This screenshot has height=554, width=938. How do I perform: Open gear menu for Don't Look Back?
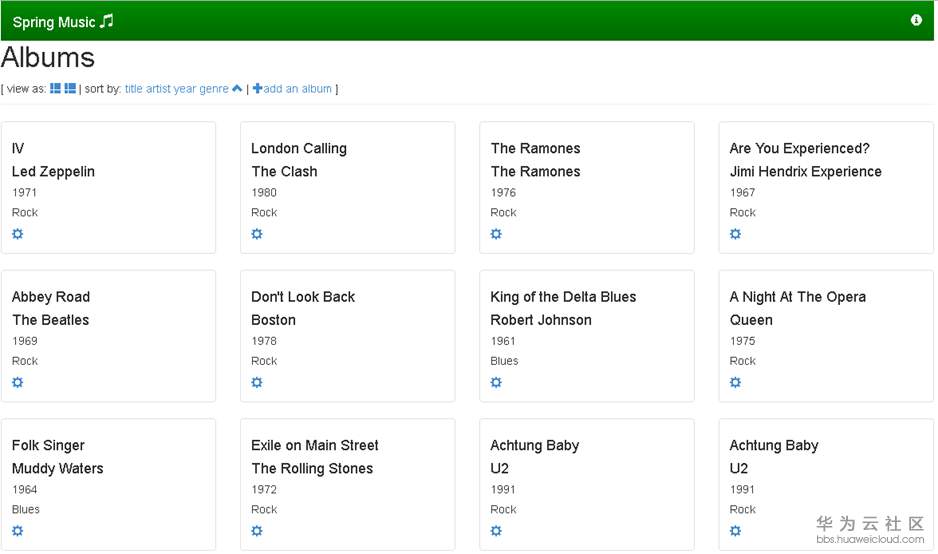pyautogui.click(x=257, y=382)
